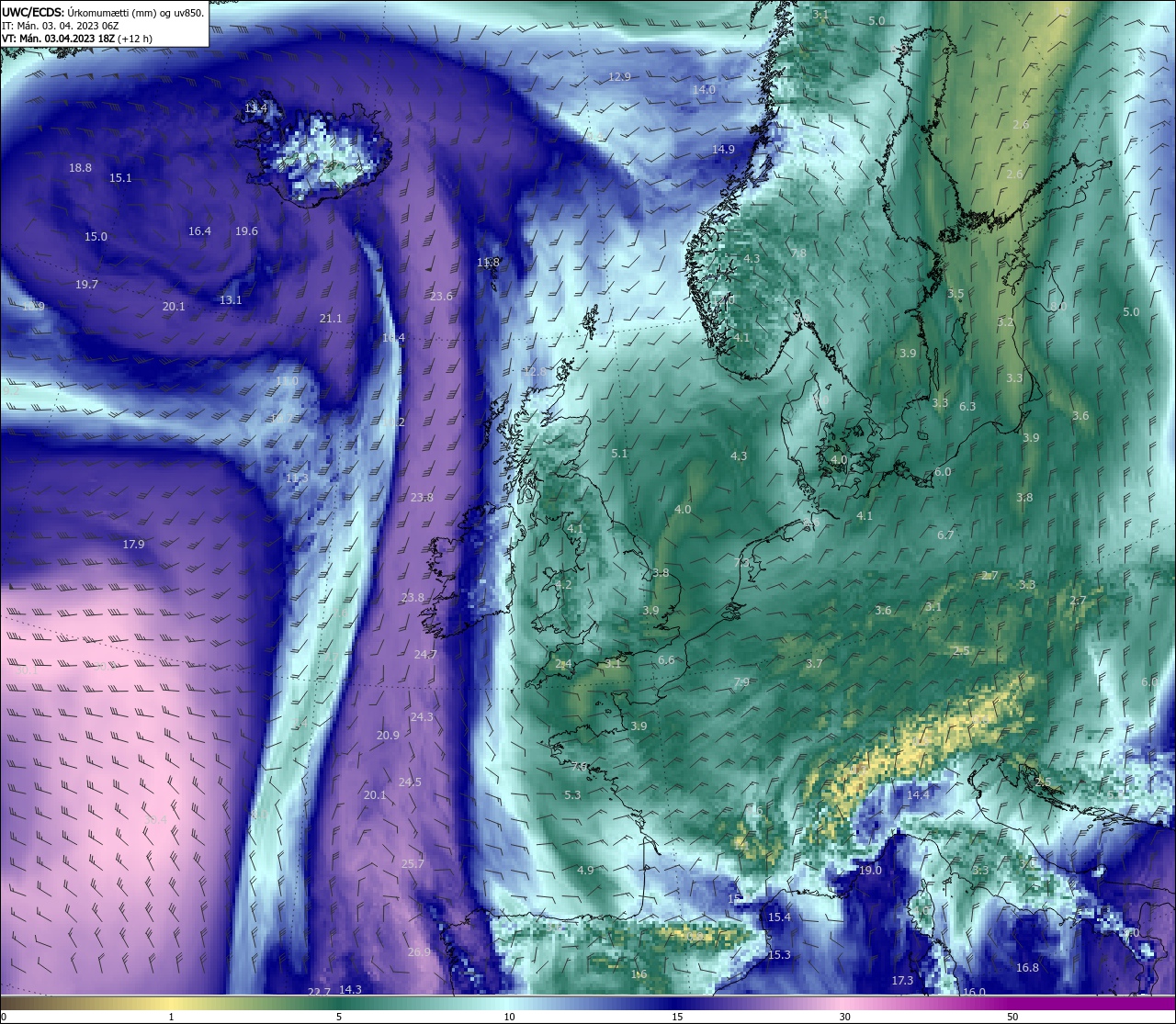Click the 'UWC/ECDS: Úrkomumætti (mm) og uv850.' title
This screenshot has width=1176, height=1024.
click(103, 12)
